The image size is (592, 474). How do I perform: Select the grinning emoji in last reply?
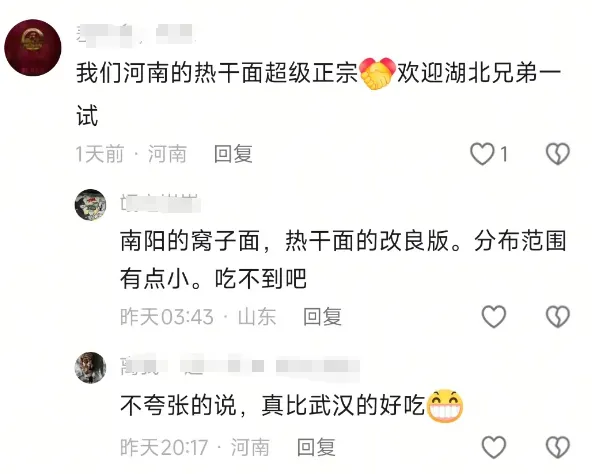click(x=444, y=406)
